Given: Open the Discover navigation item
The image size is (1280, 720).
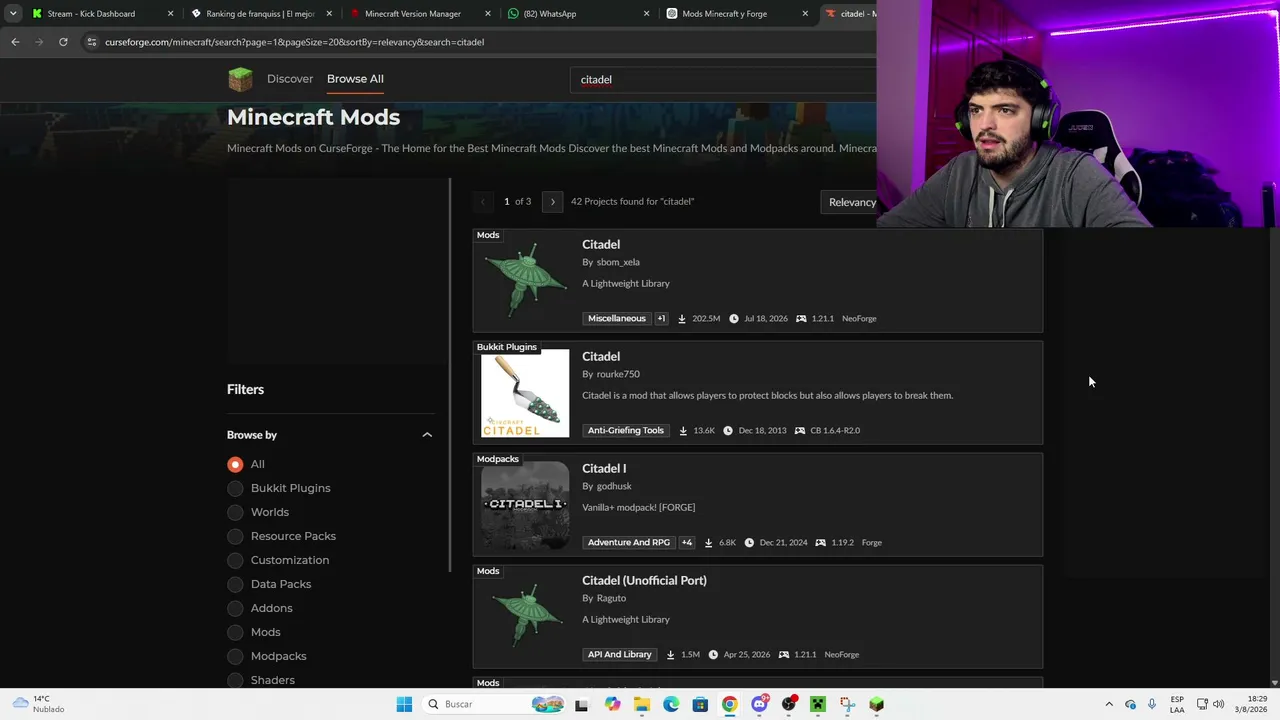Looking at the screenshot, I should [290, 79].
